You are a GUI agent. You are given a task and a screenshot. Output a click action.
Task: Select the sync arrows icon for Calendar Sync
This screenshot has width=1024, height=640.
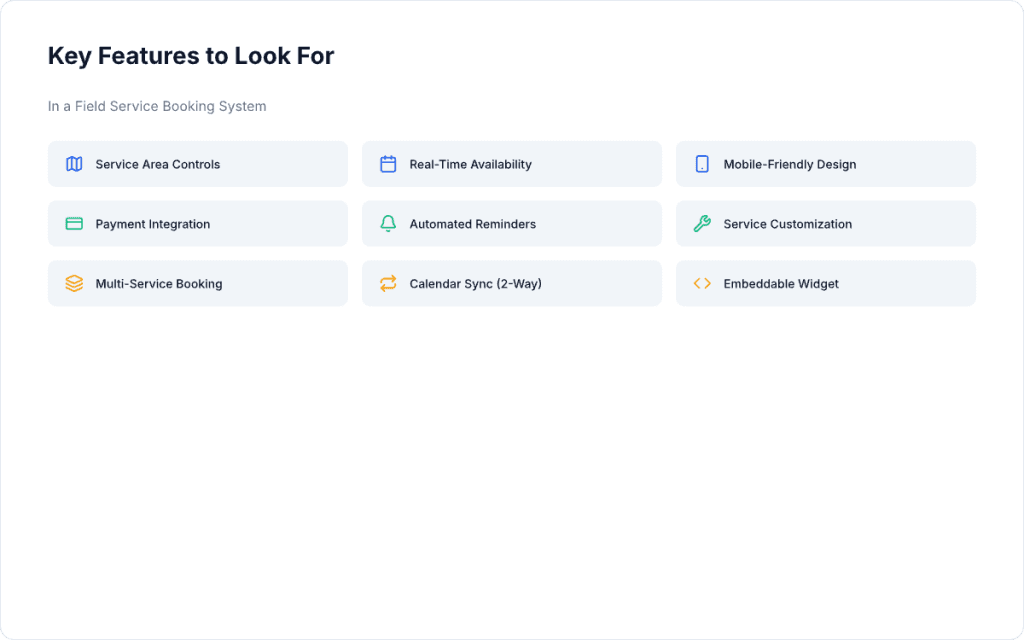[388, 283]
